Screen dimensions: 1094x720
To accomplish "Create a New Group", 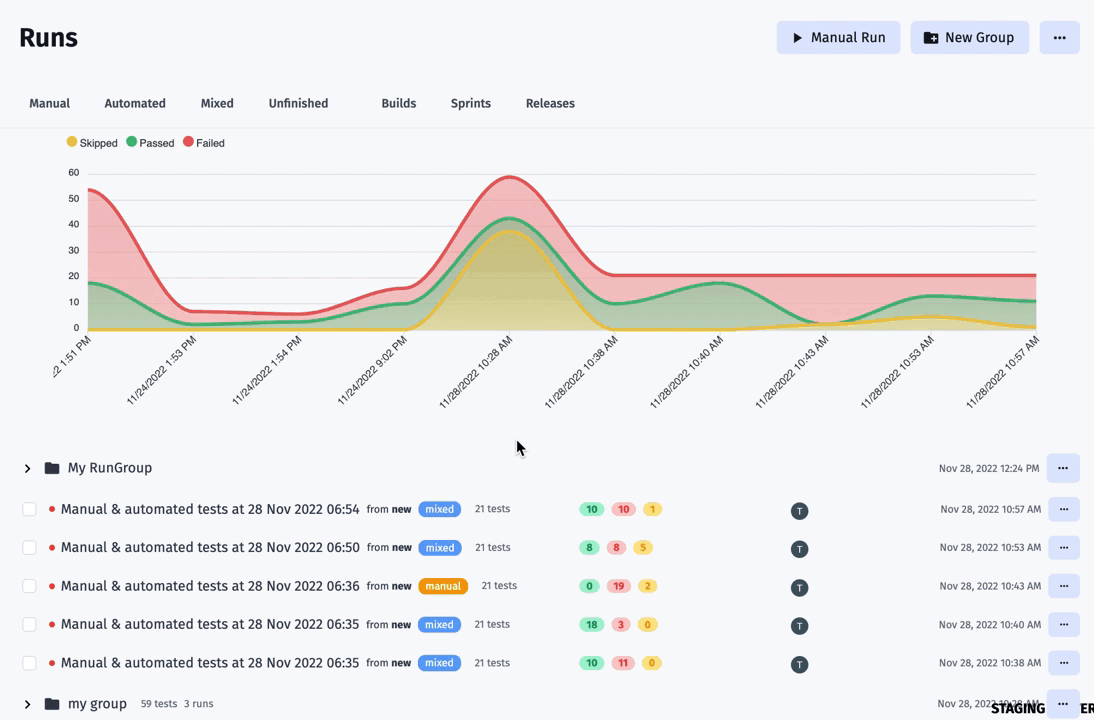I will 969,38.
